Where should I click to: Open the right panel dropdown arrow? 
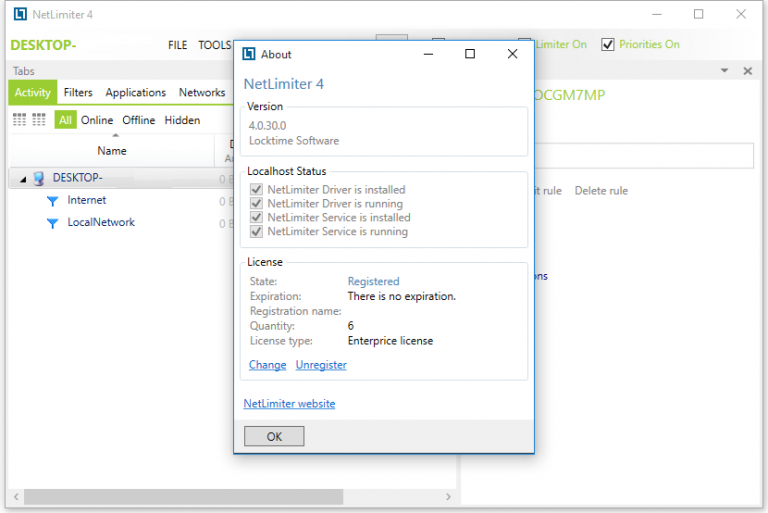coord(724,71)
